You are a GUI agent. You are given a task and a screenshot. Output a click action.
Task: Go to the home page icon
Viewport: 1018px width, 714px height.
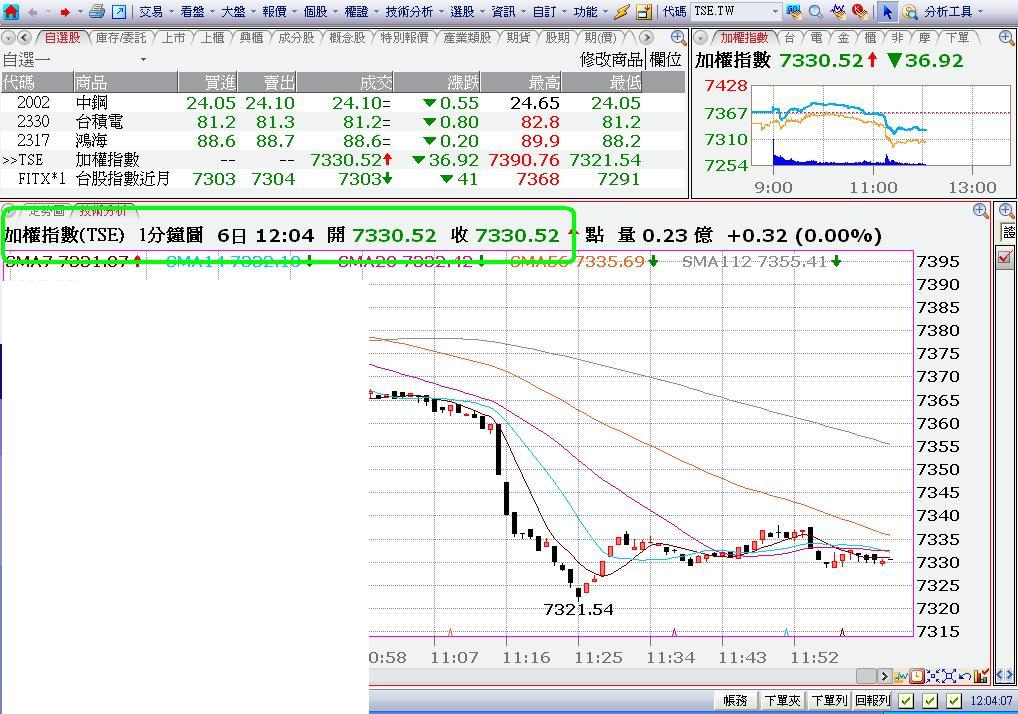pos(11,12)
